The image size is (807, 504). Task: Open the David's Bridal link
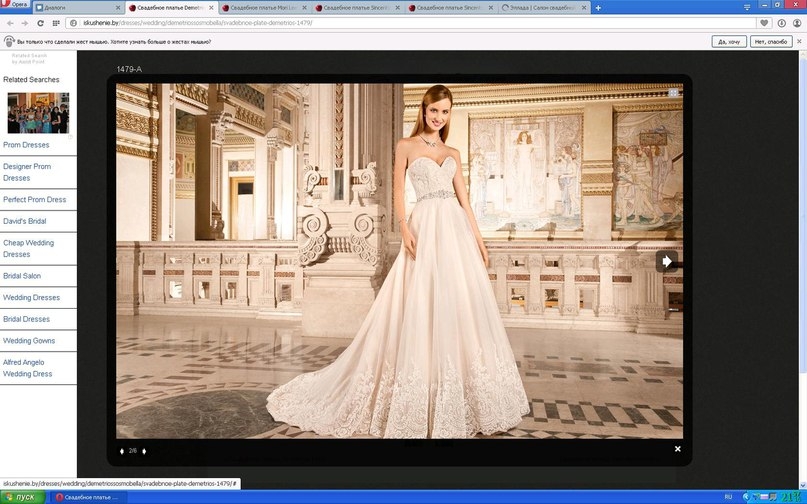25,220
